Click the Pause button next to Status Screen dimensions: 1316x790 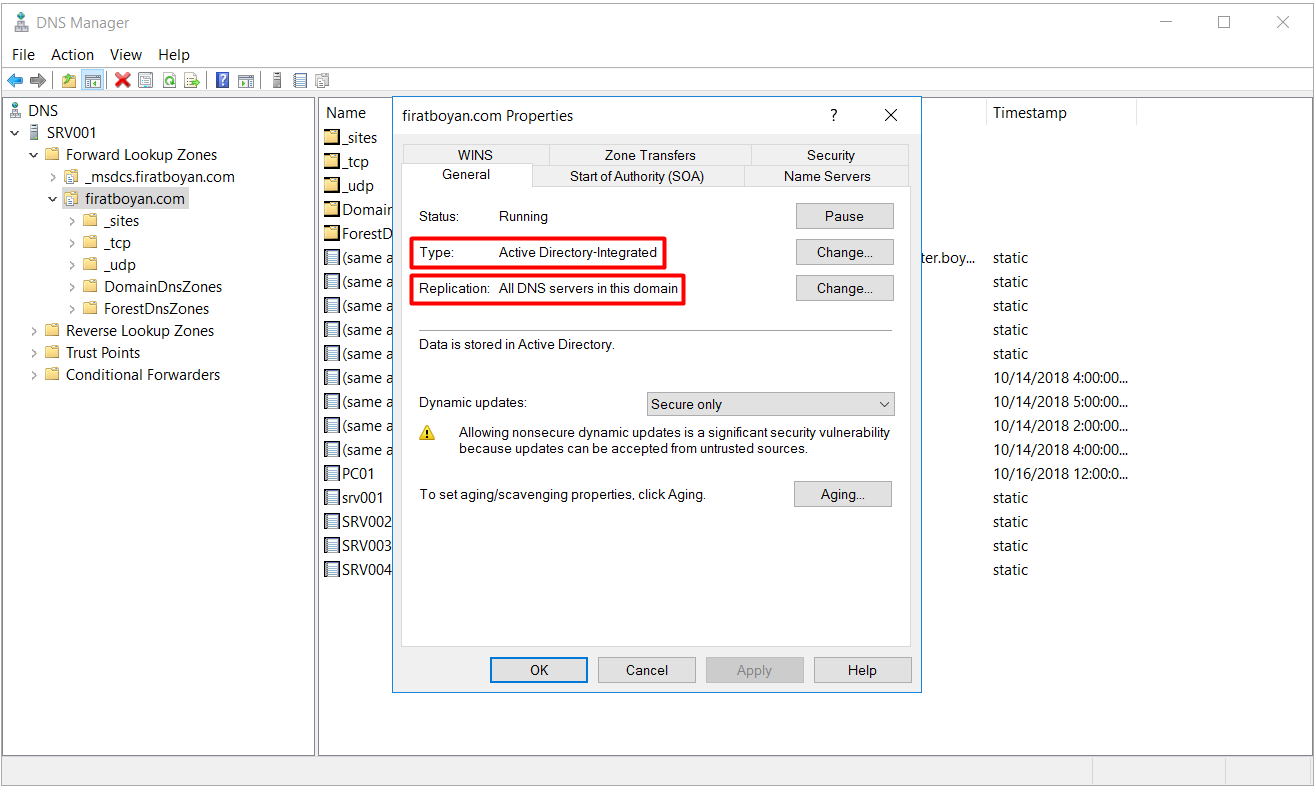845,216
